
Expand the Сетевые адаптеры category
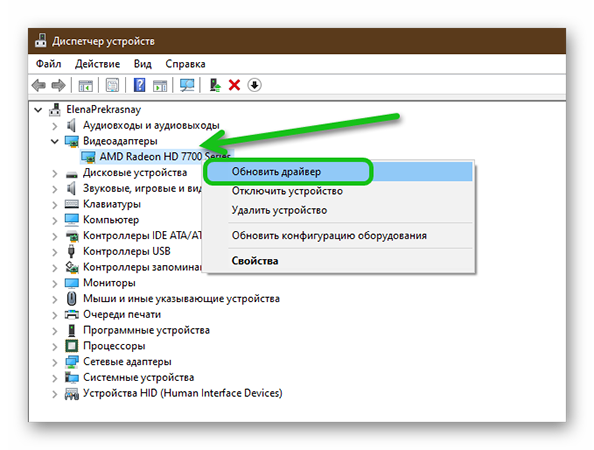[55, 362]
